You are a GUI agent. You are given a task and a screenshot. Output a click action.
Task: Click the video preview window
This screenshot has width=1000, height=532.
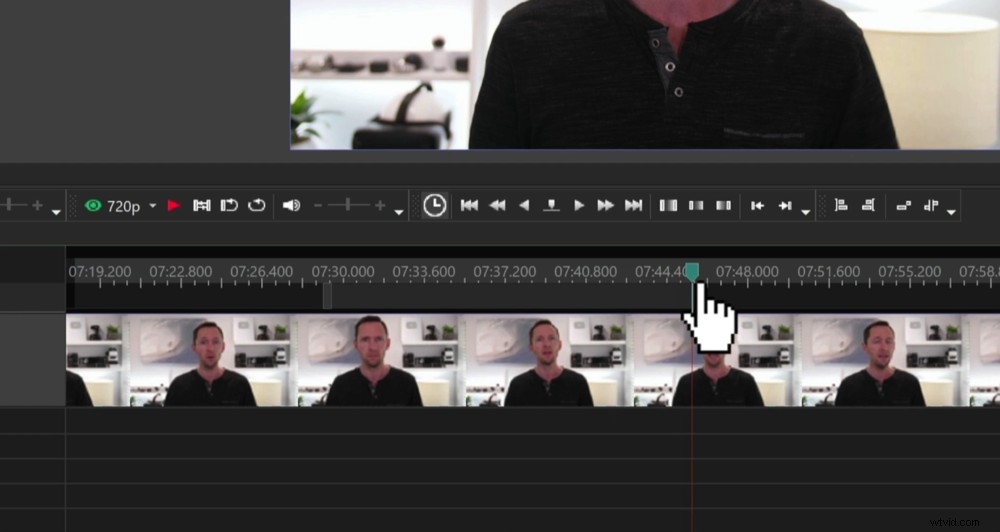click(645, 75)
